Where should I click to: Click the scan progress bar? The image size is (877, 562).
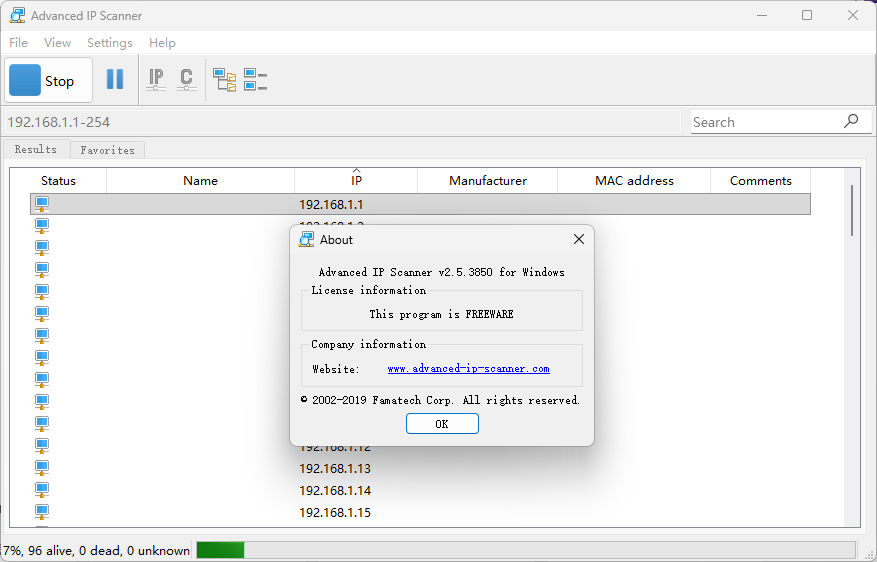click(x=525, y=550)
